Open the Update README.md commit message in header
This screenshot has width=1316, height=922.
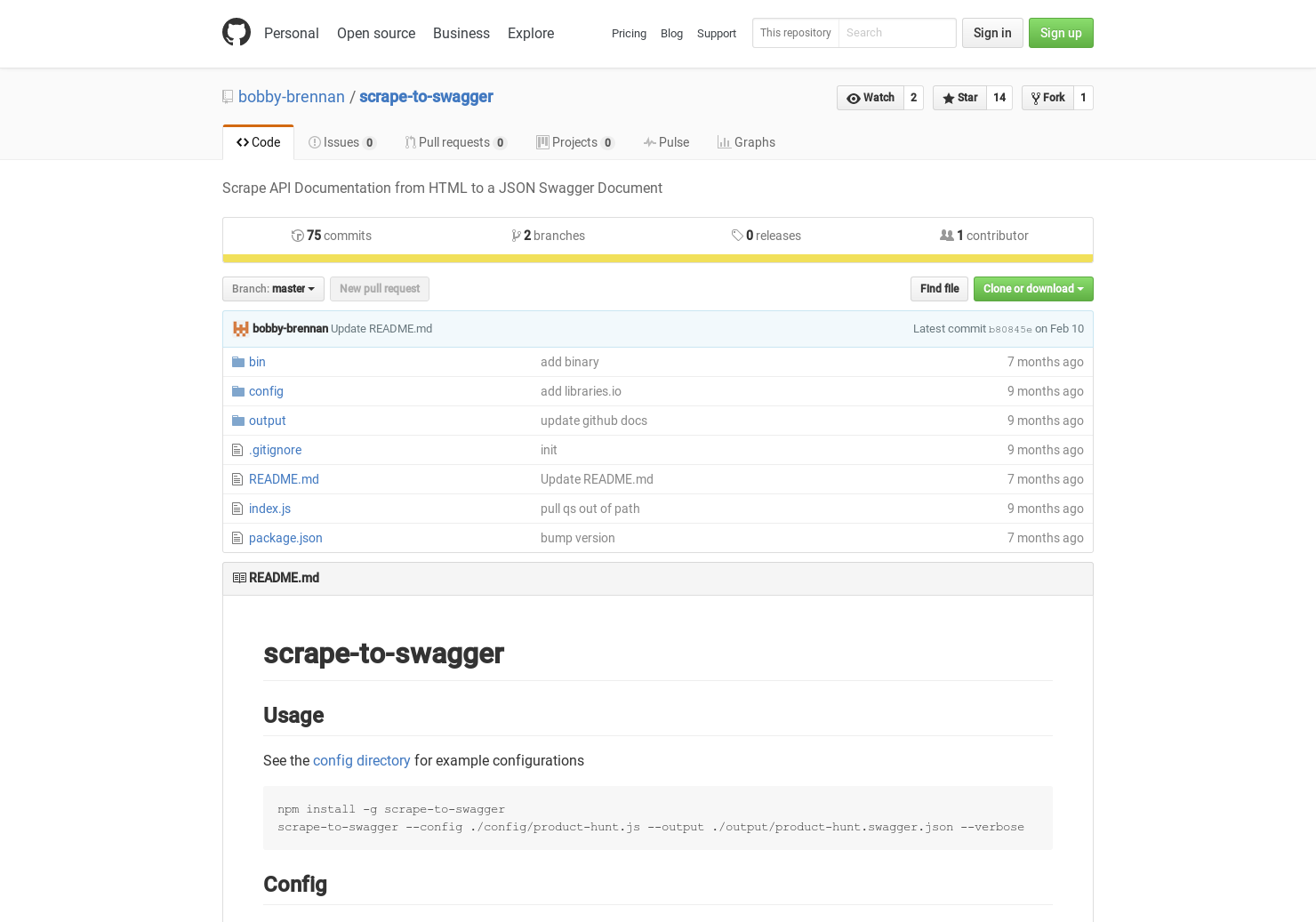tap(381, 329)
